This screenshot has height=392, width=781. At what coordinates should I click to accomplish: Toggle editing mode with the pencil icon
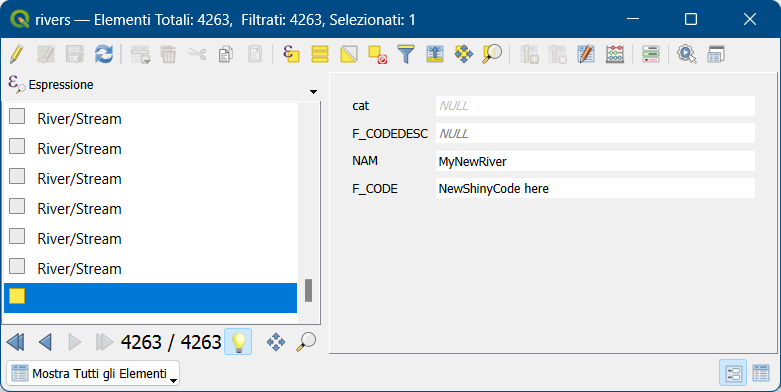point(17,54)
